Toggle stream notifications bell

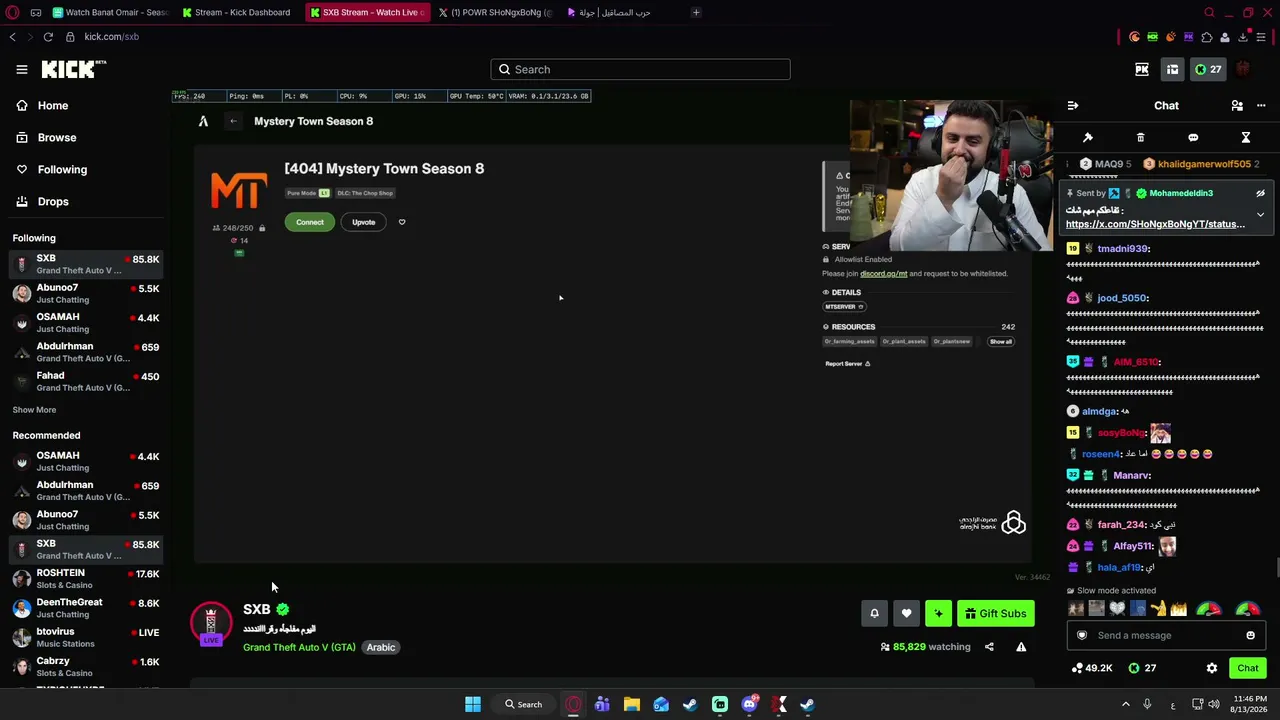(874, 613)
